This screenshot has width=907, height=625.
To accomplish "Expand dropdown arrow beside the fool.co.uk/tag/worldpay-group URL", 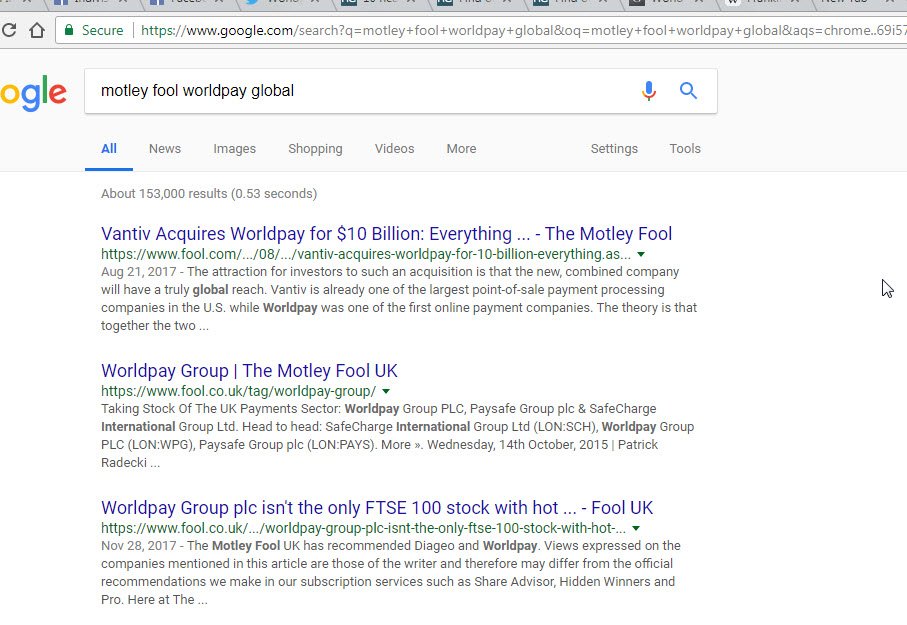I will (x=386, y=392).
